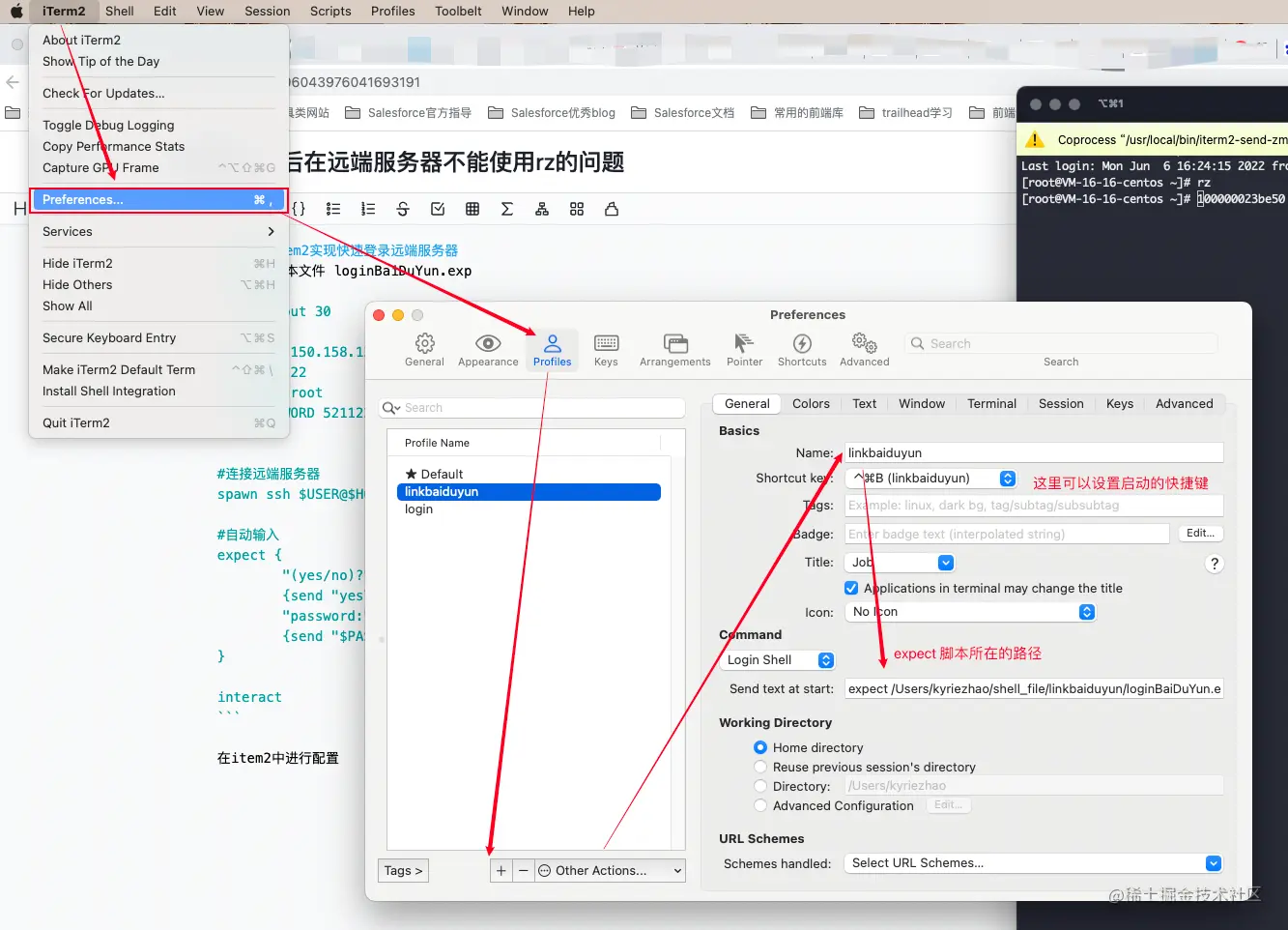Open the Scripts menu

coord(330,11)
